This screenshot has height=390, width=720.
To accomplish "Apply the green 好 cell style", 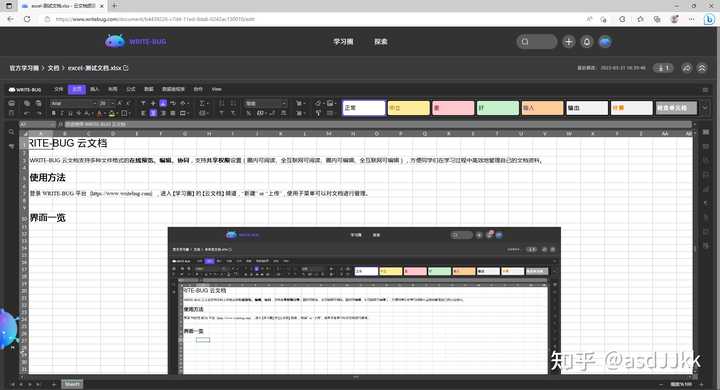I will [497, 108].
